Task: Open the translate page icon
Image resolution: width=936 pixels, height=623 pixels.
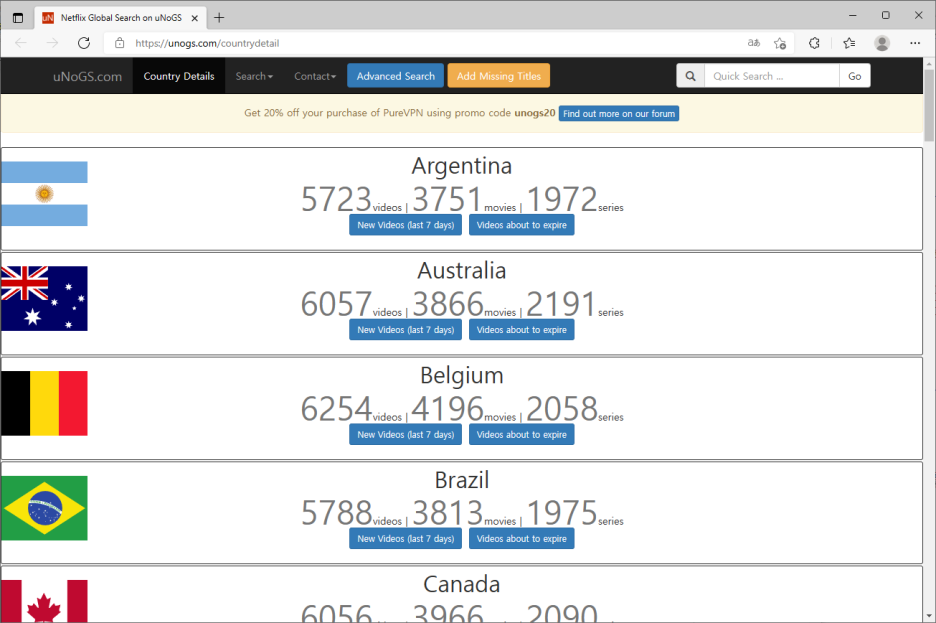Action: (x=754, y=43)
